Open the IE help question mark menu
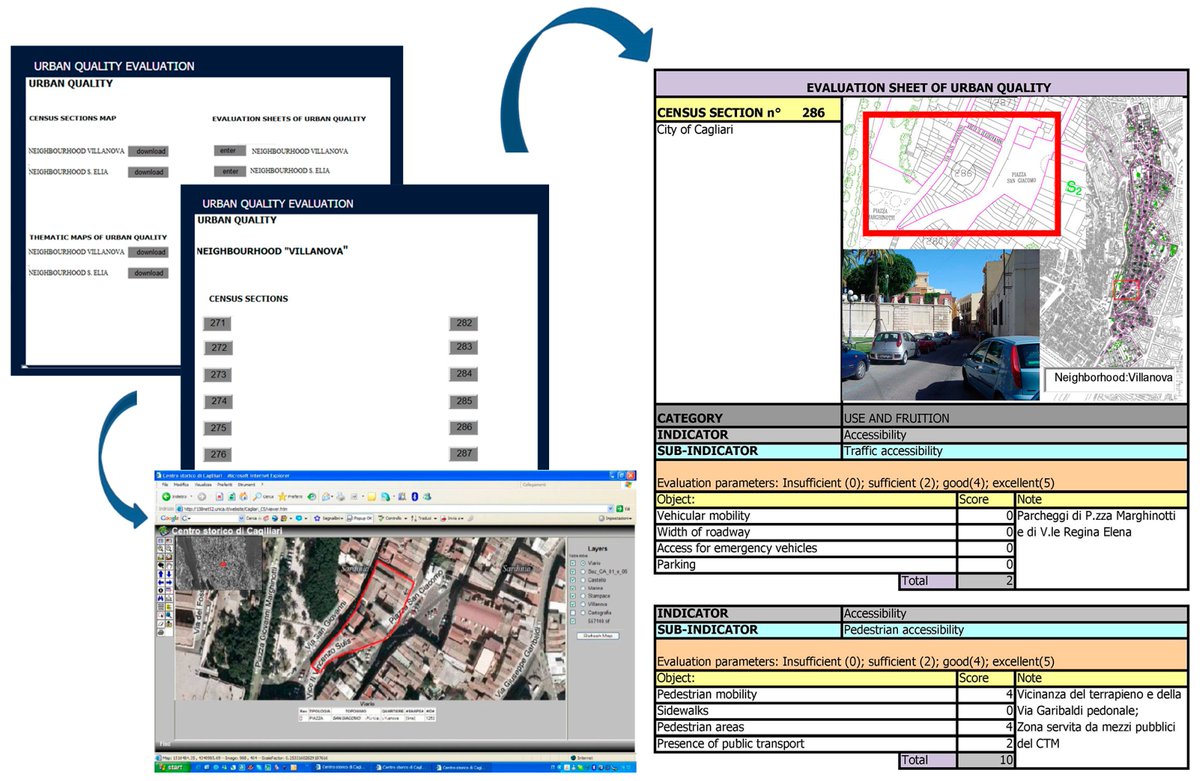The height and width of the screenshot is (781, 1200). click(x=262, y=485)
